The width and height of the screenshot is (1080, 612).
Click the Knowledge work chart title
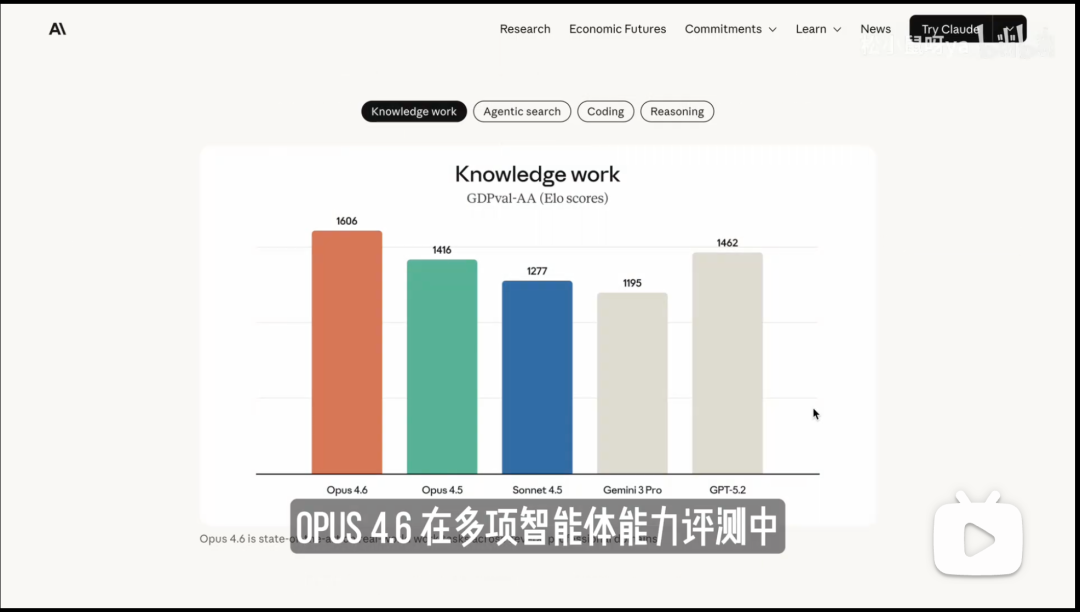[x=537, y=174]
